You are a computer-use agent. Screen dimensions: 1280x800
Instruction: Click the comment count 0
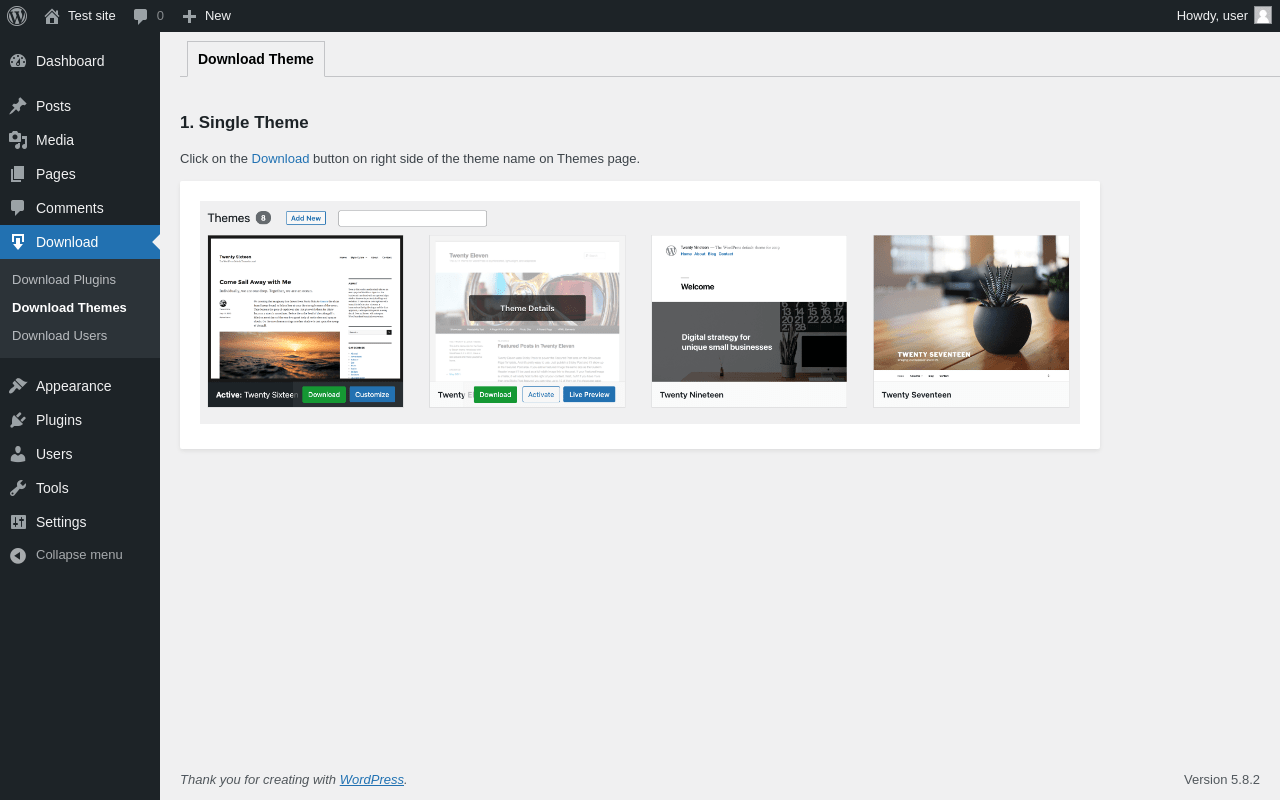[160, 16]
